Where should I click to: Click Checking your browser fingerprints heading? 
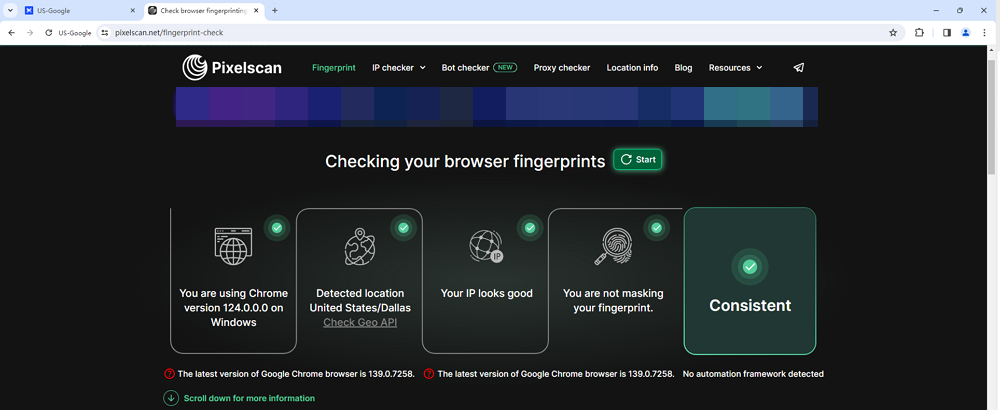(465, 161)
